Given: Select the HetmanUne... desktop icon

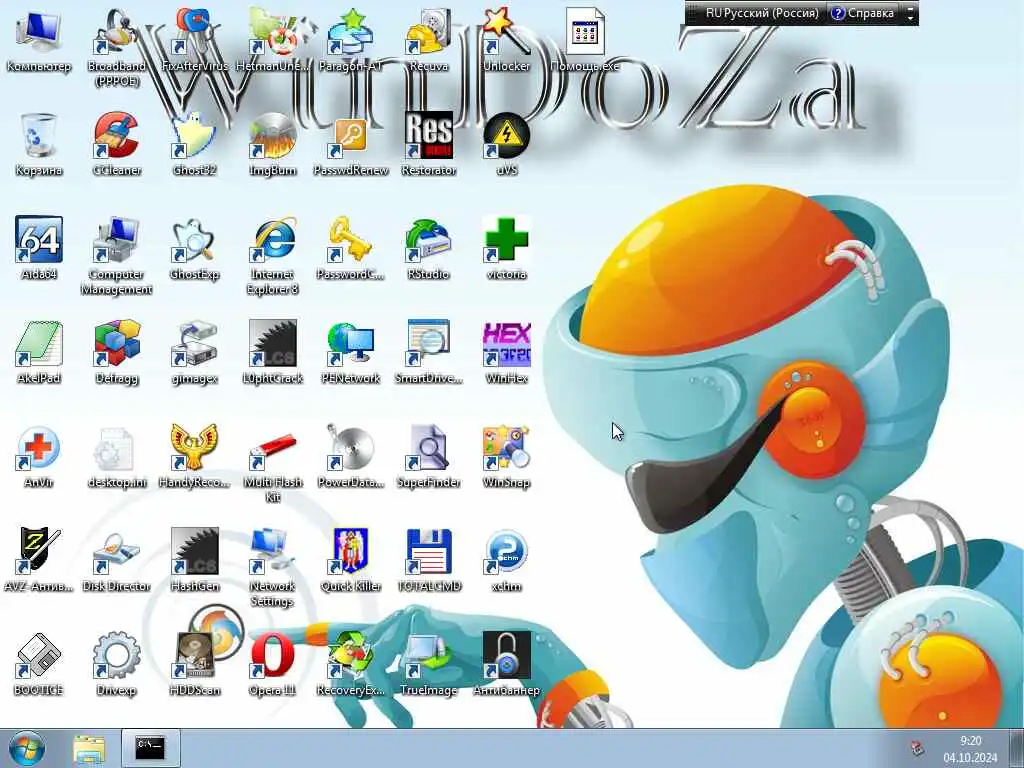Looking at the screenshot, I should point(272,39).
